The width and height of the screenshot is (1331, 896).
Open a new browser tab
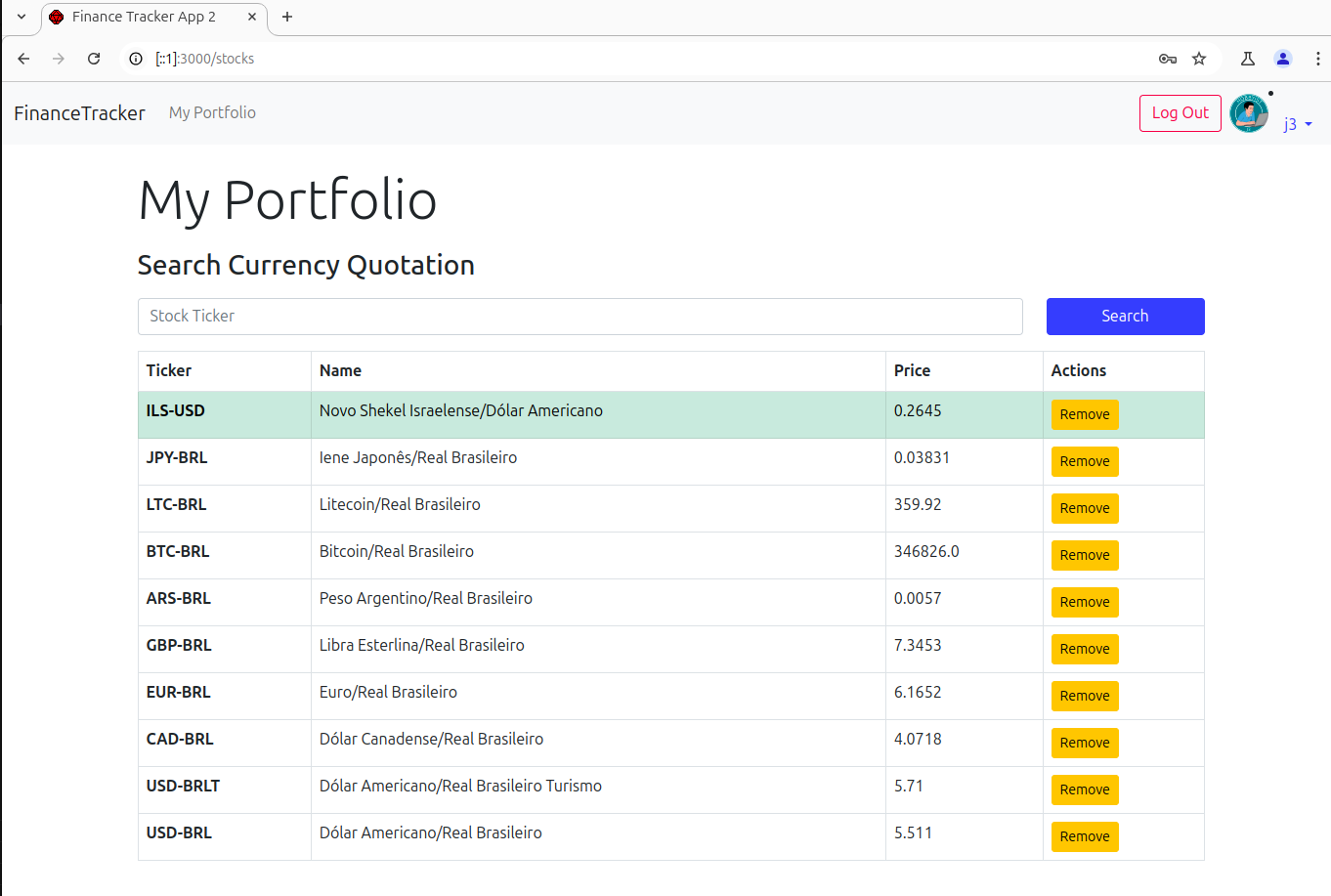pos(287,17)
